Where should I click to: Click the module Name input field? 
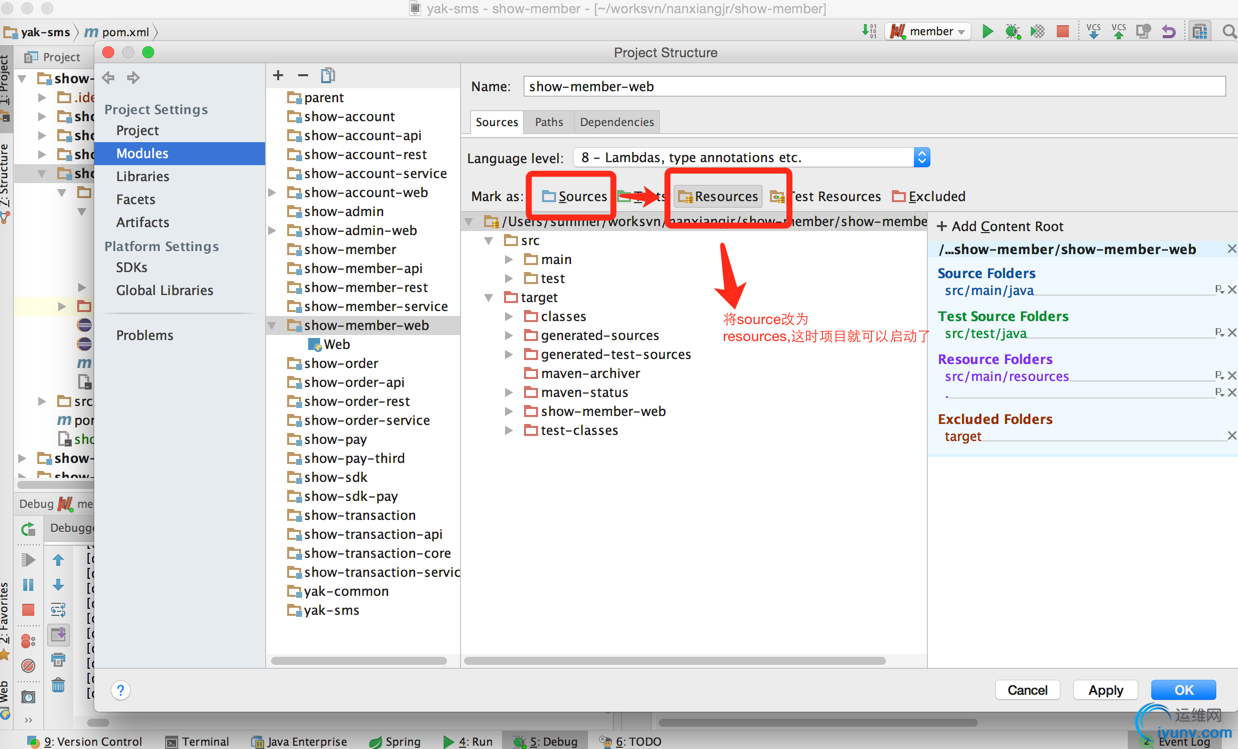click(x=874, y=86)
